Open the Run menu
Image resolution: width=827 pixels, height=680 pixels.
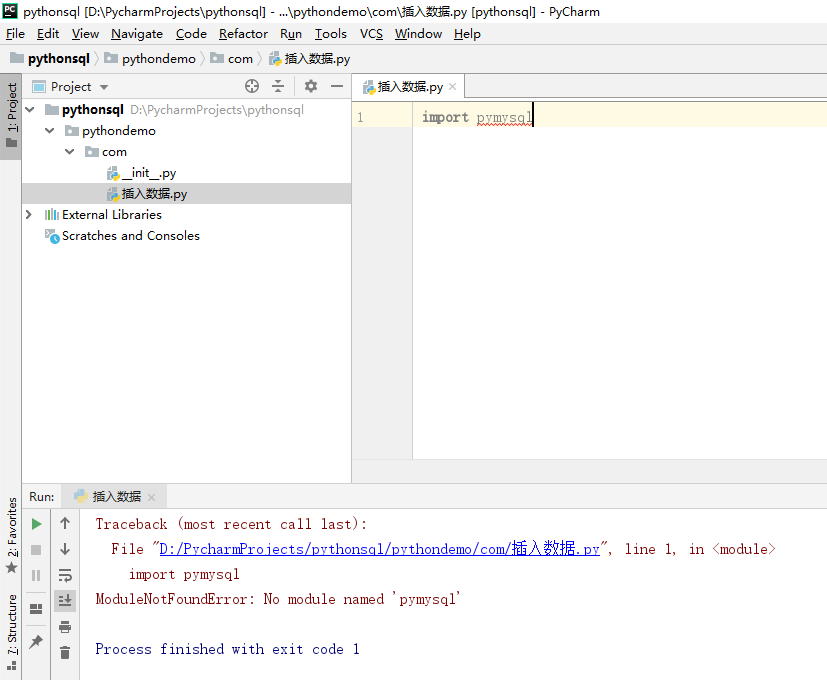(291, 34)
